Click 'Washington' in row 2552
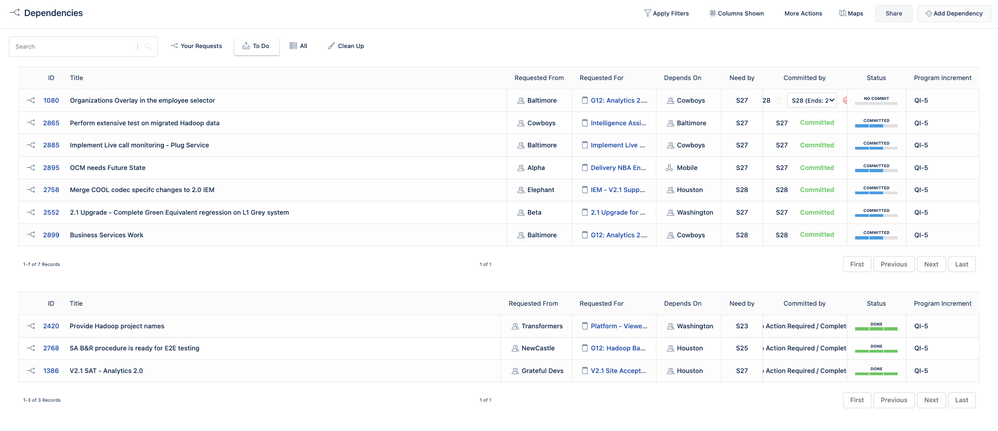The height and width of the screenshot is (431, 998). (695, 213)
